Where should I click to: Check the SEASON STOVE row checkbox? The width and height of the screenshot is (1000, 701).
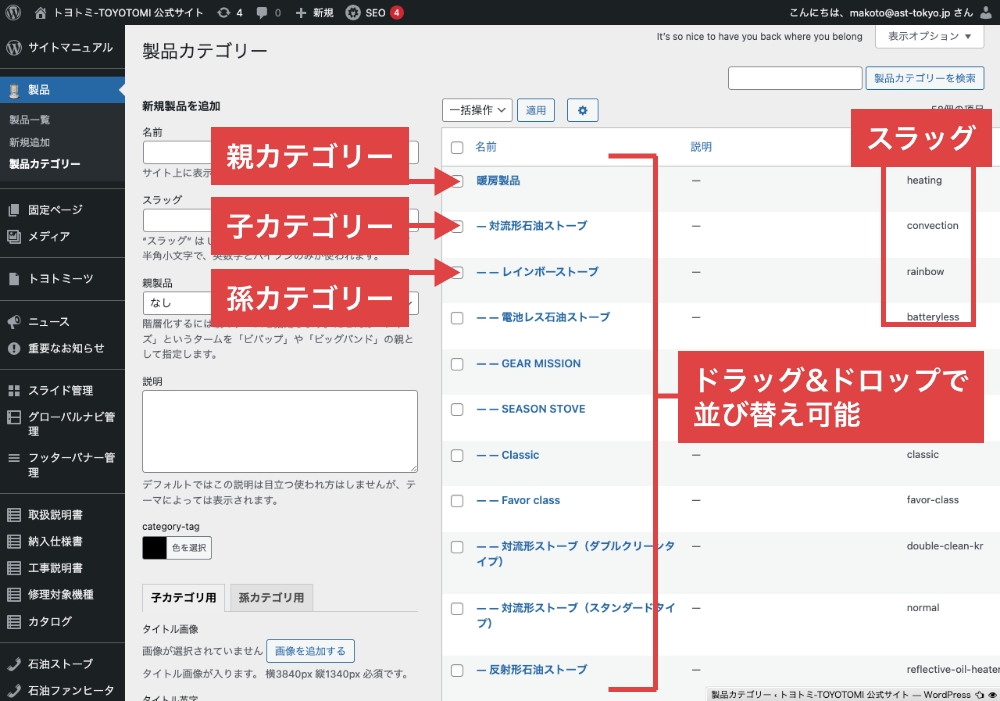pos(457,410)
